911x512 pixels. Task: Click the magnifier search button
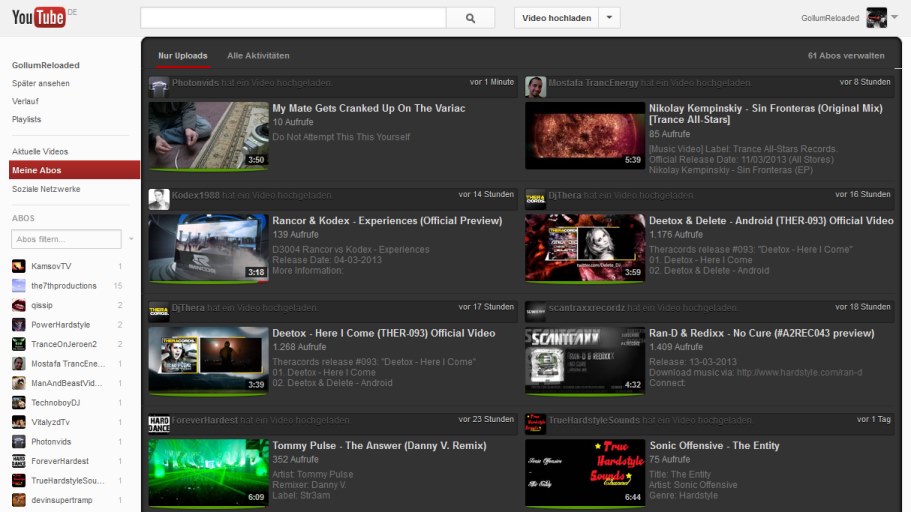[x=471, y=18]
